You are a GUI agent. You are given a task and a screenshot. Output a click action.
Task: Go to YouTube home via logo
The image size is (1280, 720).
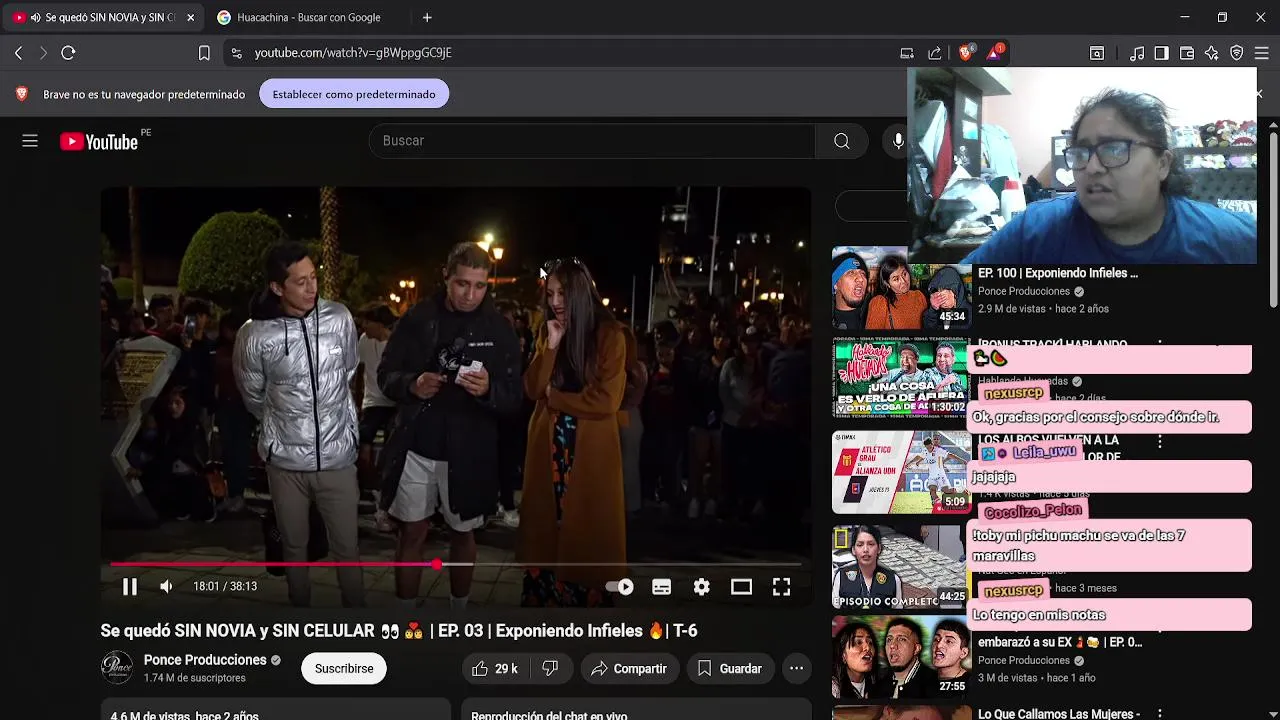98,142
